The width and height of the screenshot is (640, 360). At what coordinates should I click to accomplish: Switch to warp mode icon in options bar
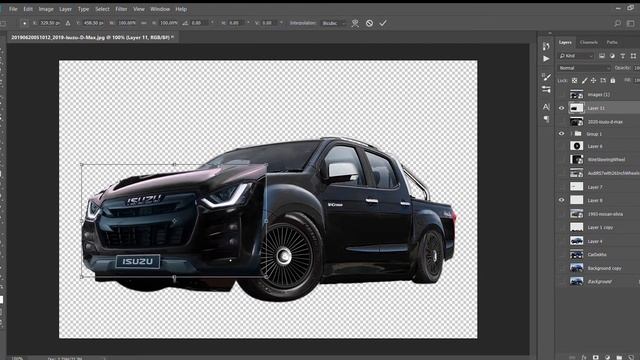click(x=355, y=23)
